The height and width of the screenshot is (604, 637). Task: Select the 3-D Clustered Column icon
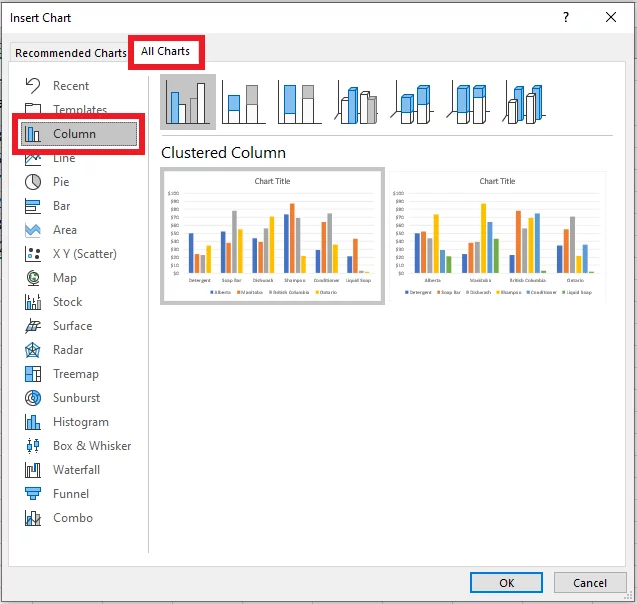pos(358,101)
